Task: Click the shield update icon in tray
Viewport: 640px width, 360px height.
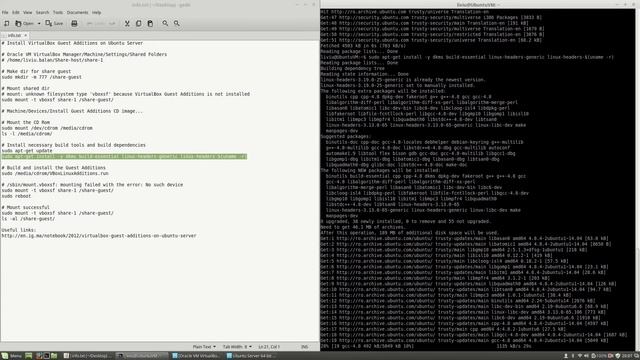Action: (618, 356)
